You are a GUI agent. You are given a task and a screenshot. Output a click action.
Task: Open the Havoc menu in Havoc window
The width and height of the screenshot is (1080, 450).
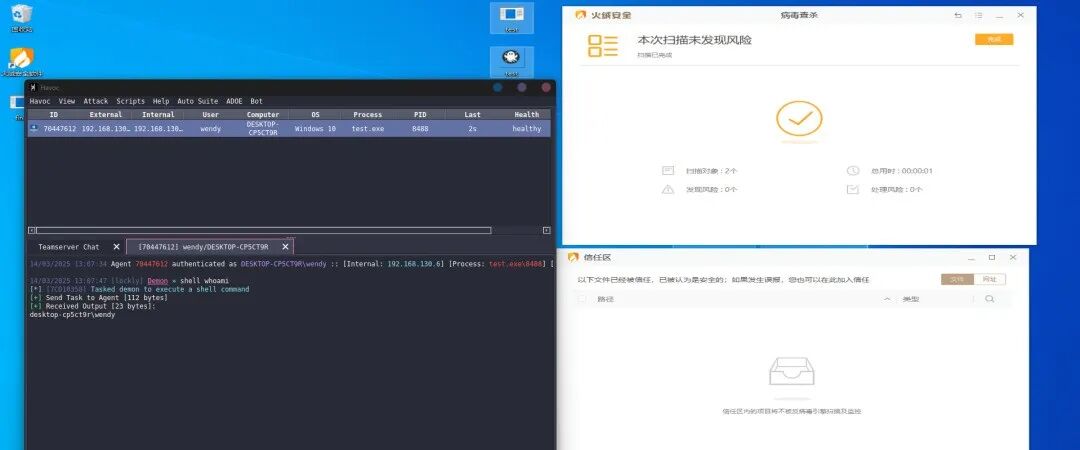click(x=40, y=101)
